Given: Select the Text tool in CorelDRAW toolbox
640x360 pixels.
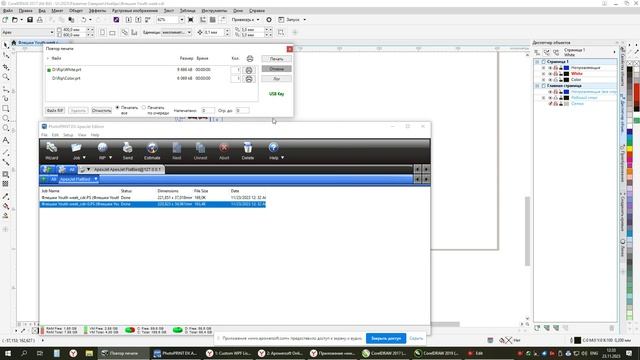Looking at the screenshot, I should coord(6,140).
